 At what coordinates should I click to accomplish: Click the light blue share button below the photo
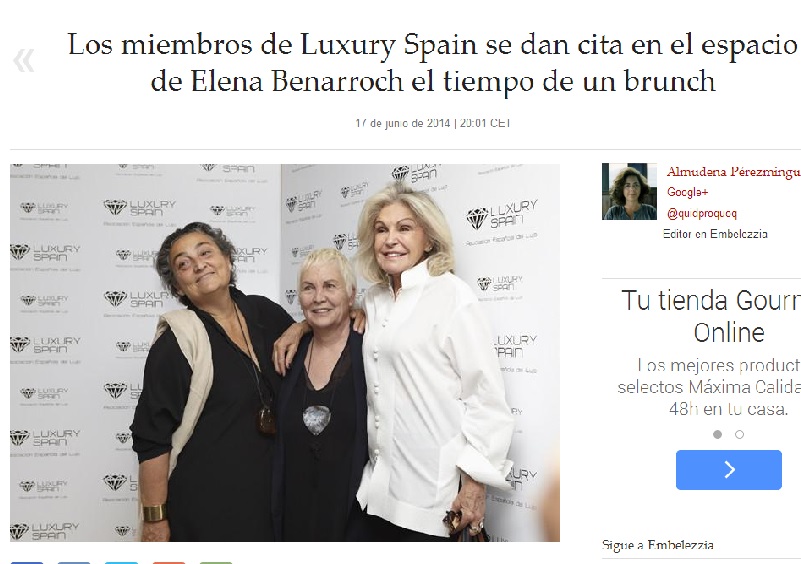point(122,562)
